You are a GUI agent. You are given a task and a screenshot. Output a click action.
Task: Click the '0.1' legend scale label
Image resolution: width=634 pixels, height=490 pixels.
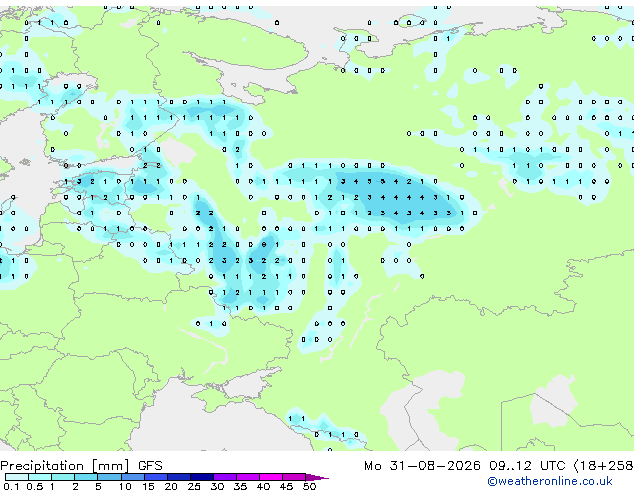point(10,486)
